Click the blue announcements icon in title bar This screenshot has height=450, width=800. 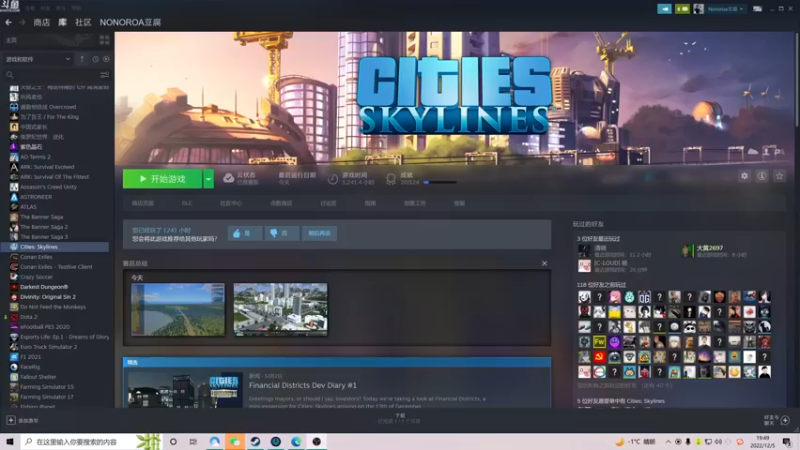664,9
